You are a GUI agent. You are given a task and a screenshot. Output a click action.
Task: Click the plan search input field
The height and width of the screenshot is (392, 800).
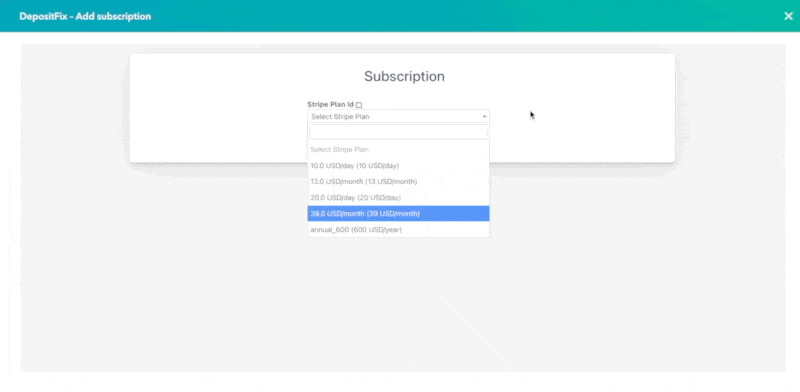coord(398,132)
